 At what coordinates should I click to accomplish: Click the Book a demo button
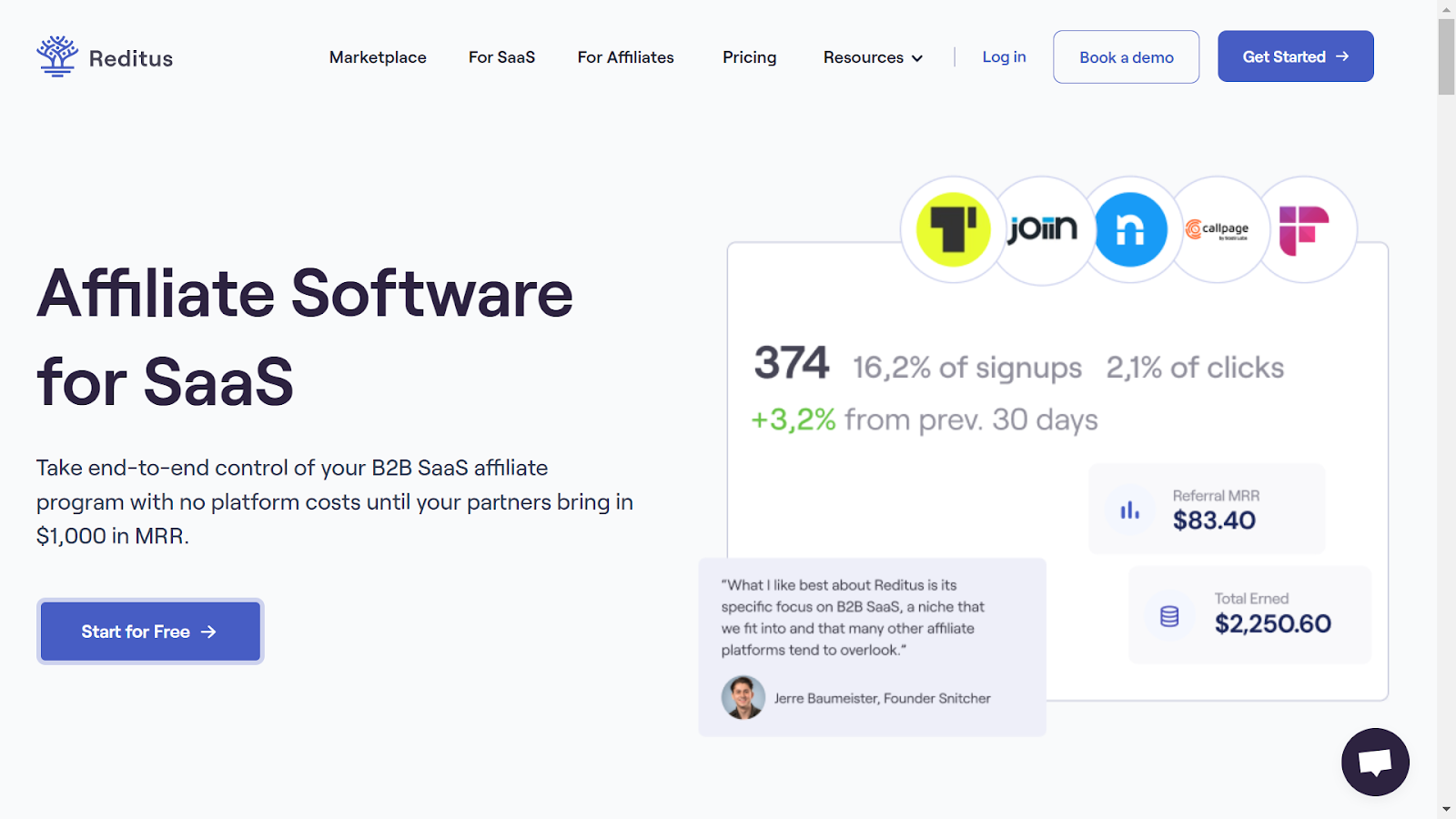coord(1127,57)
